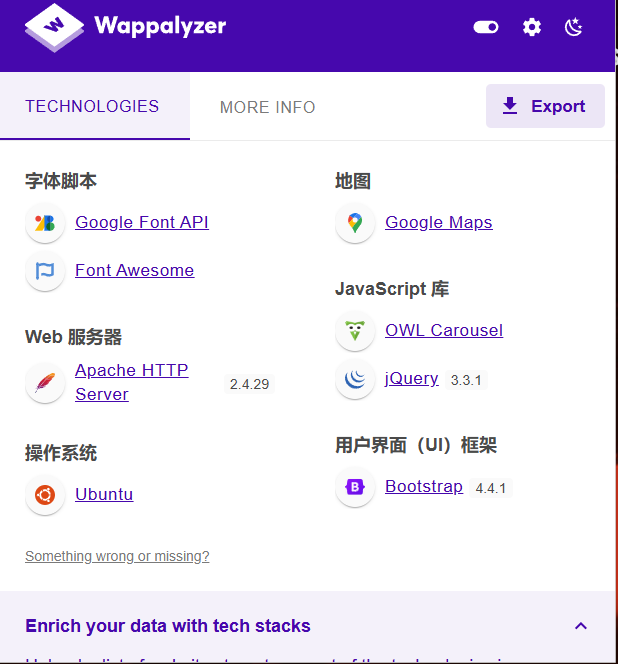The image size is (618, 664).
Task: Click the JavaScript 库 category heading
Action: (392, 289)
